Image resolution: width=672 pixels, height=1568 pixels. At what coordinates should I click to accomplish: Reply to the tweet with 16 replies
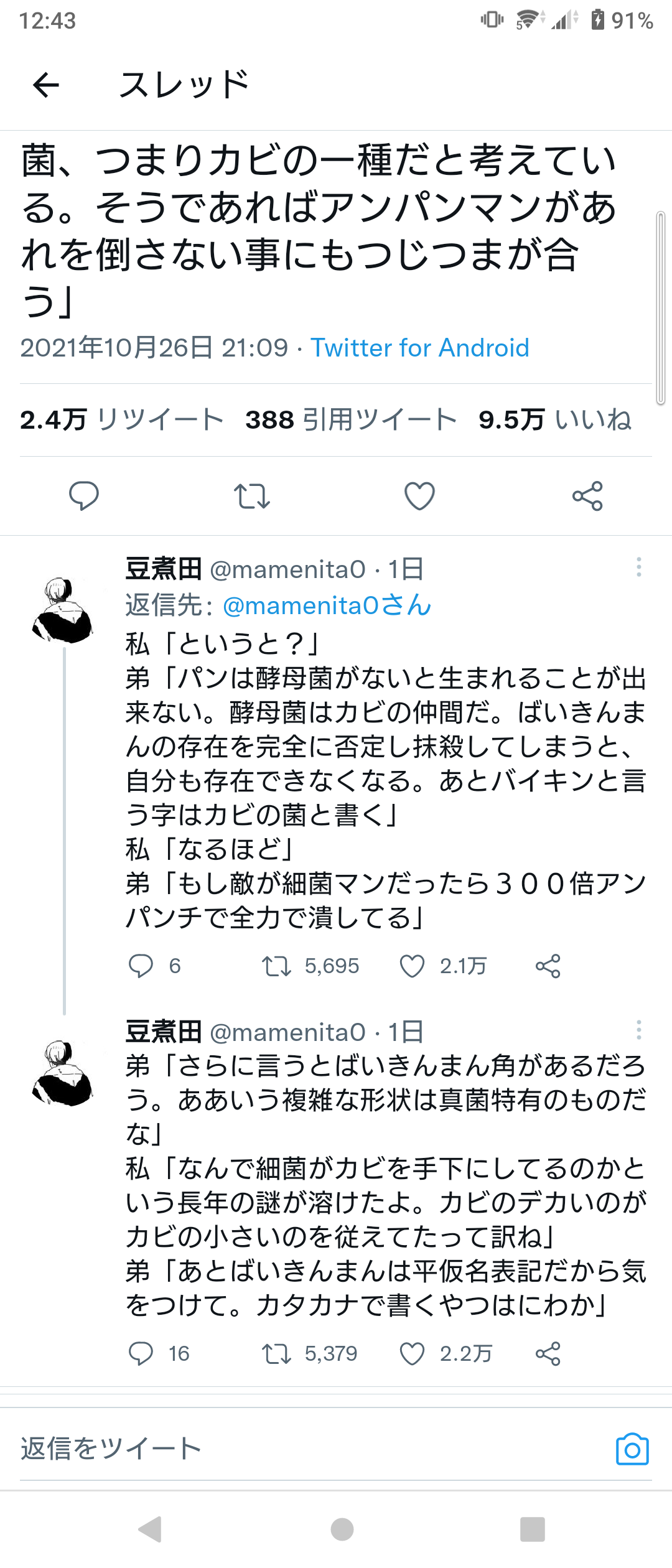pos(141,1353)
